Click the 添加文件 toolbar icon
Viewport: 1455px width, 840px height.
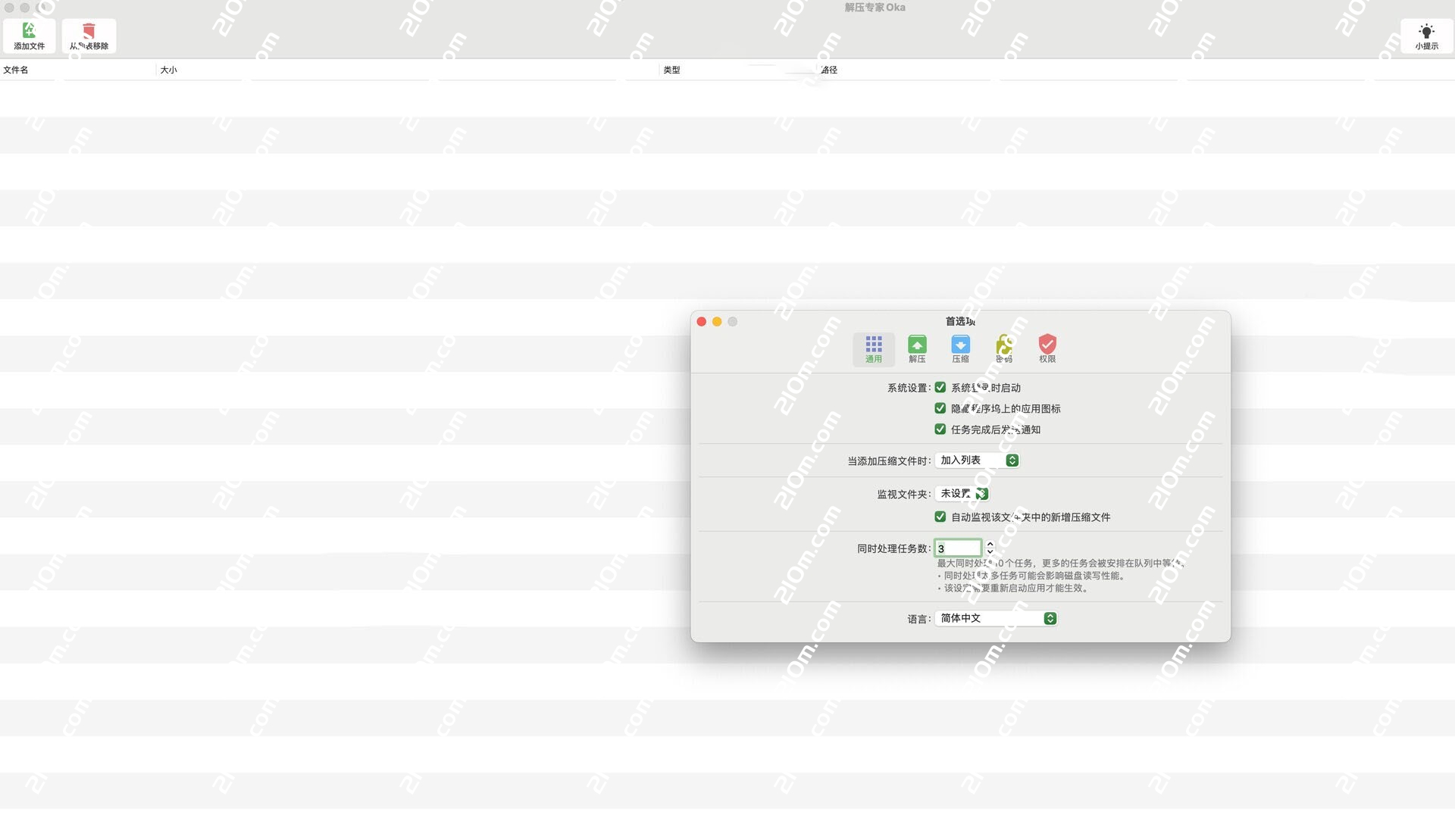pyautogui.click(x=29, y=36)
